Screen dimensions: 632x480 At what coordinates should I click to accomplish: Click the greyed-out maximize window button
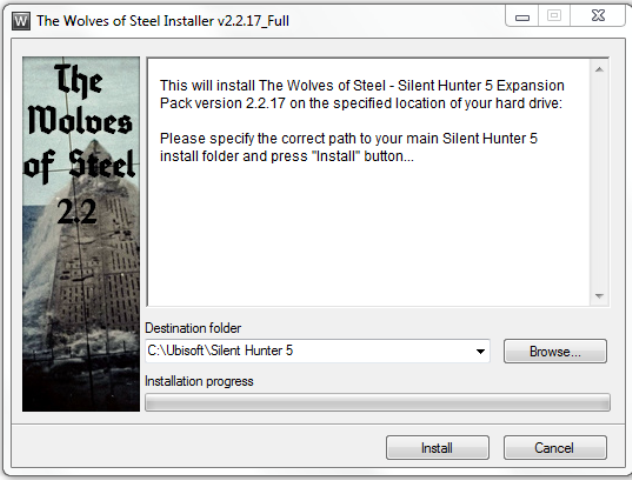(x=552, y=17)
